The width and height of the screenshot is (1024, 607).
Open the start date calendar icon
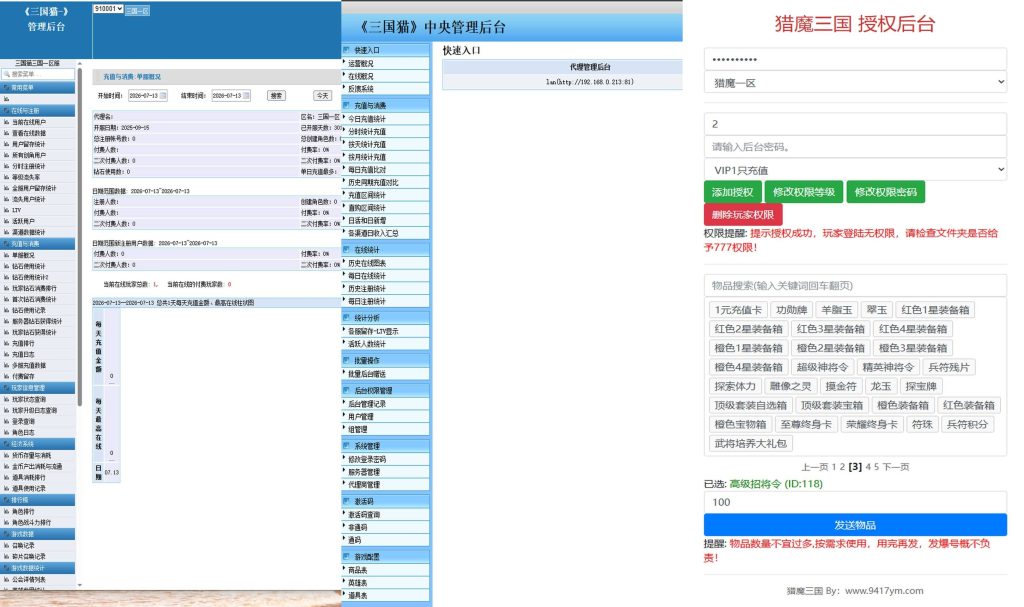tap(163, 95)
